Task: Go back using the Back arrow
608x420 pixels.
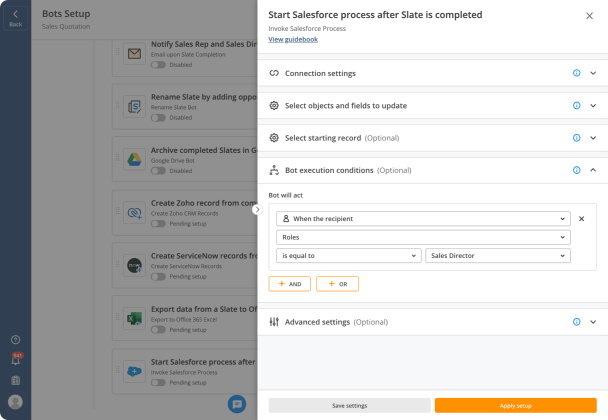Action: coord(15,18)
